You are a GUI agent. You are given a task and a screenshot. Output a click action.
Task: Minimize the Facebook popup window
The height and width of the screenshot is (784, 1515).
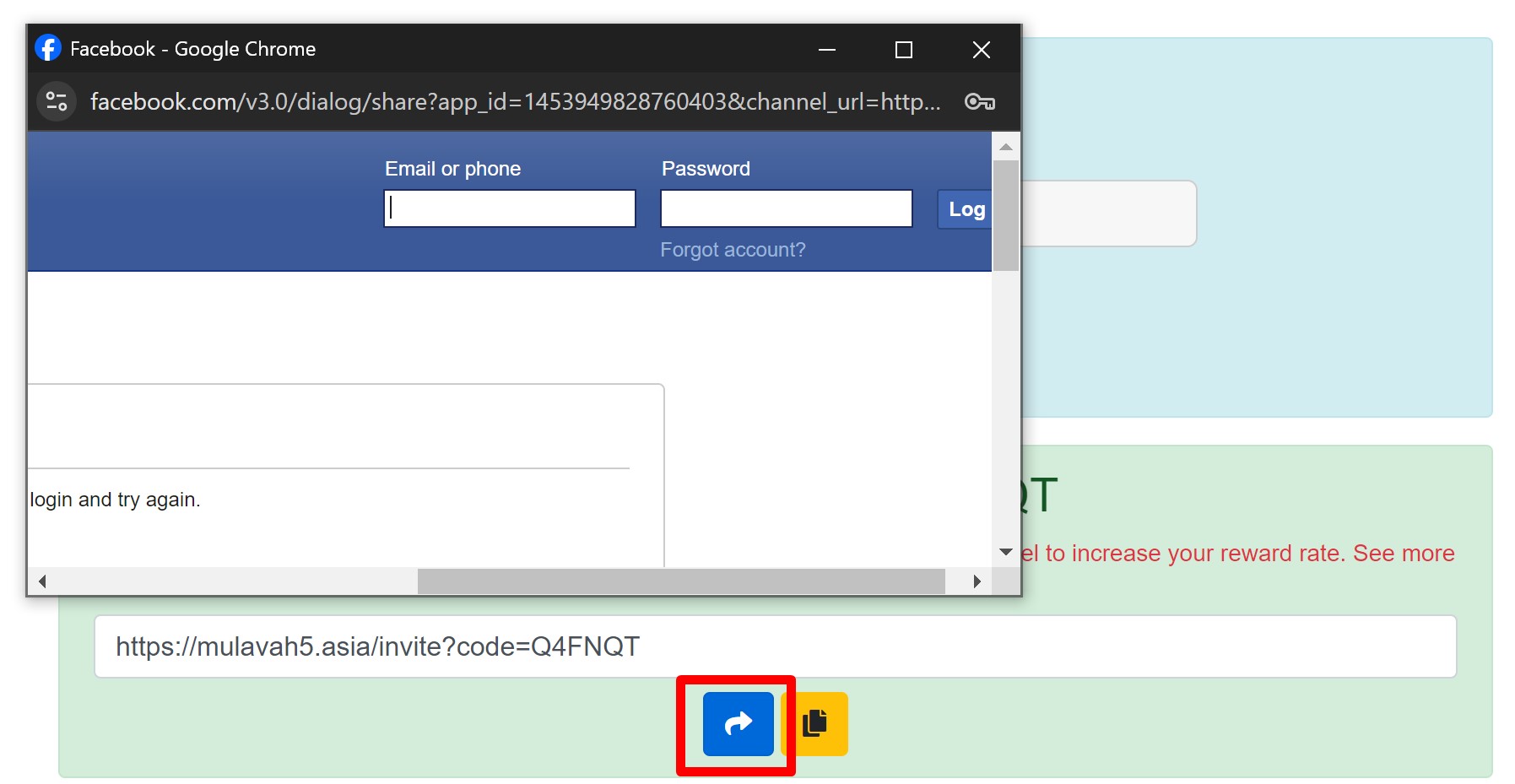point(826,50)
